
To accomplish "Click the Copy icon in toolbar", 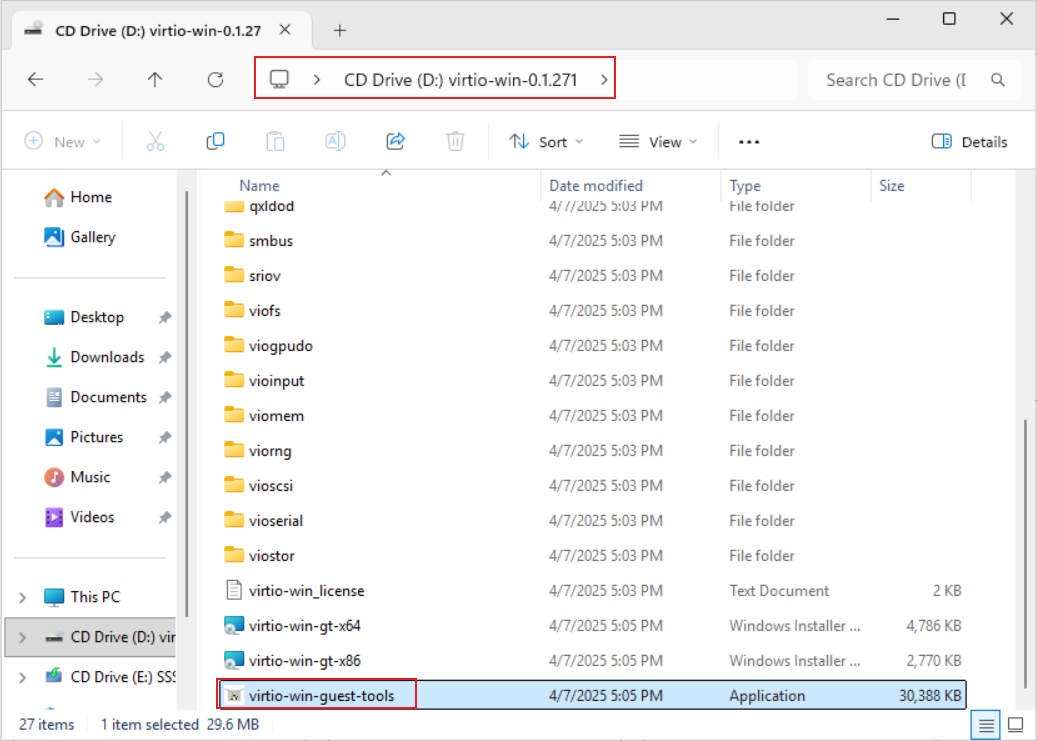I will coord(215,141).
